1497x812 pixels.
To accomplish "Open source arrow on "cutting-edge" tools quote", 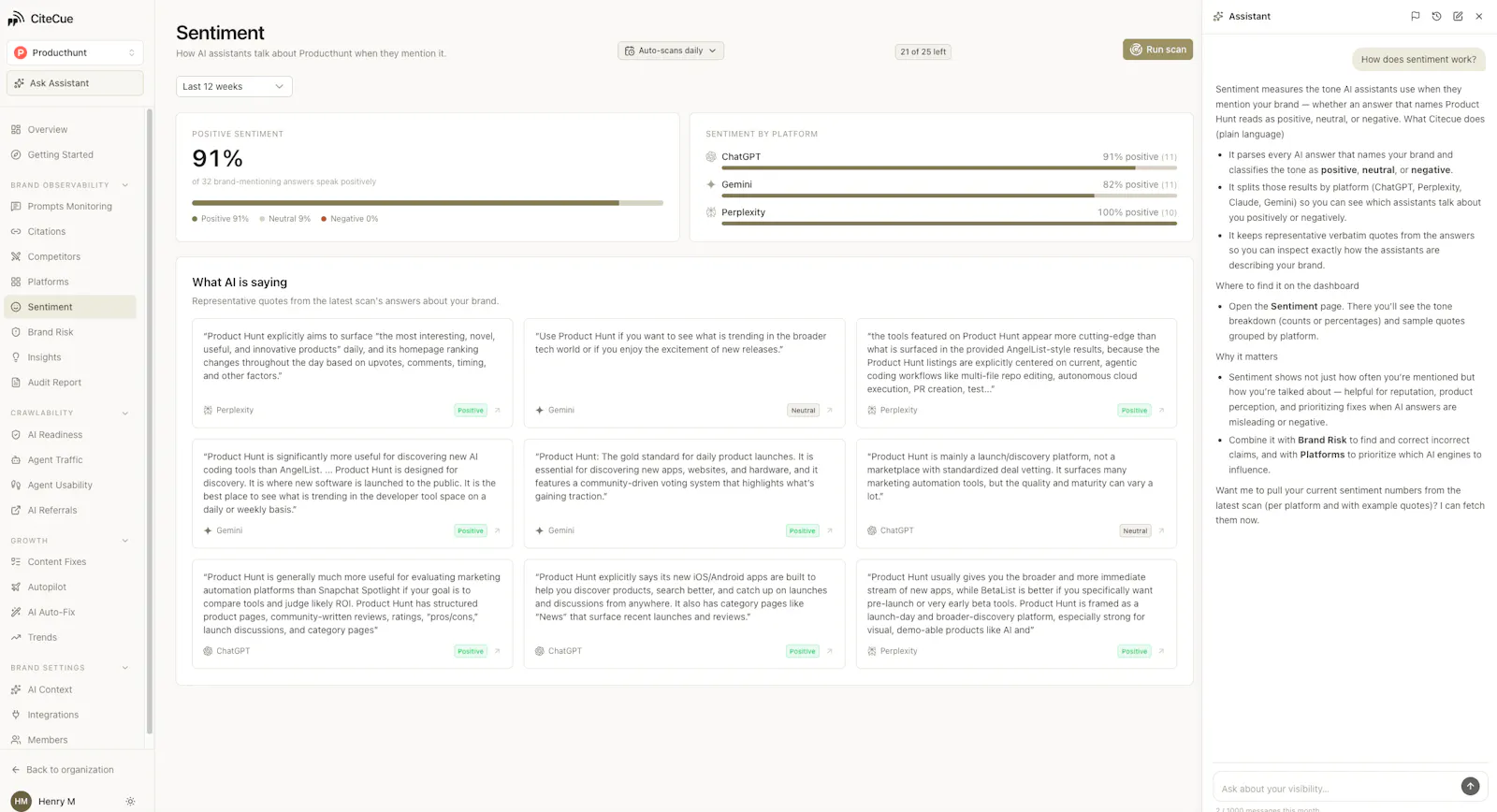I will coord(1162,411).
